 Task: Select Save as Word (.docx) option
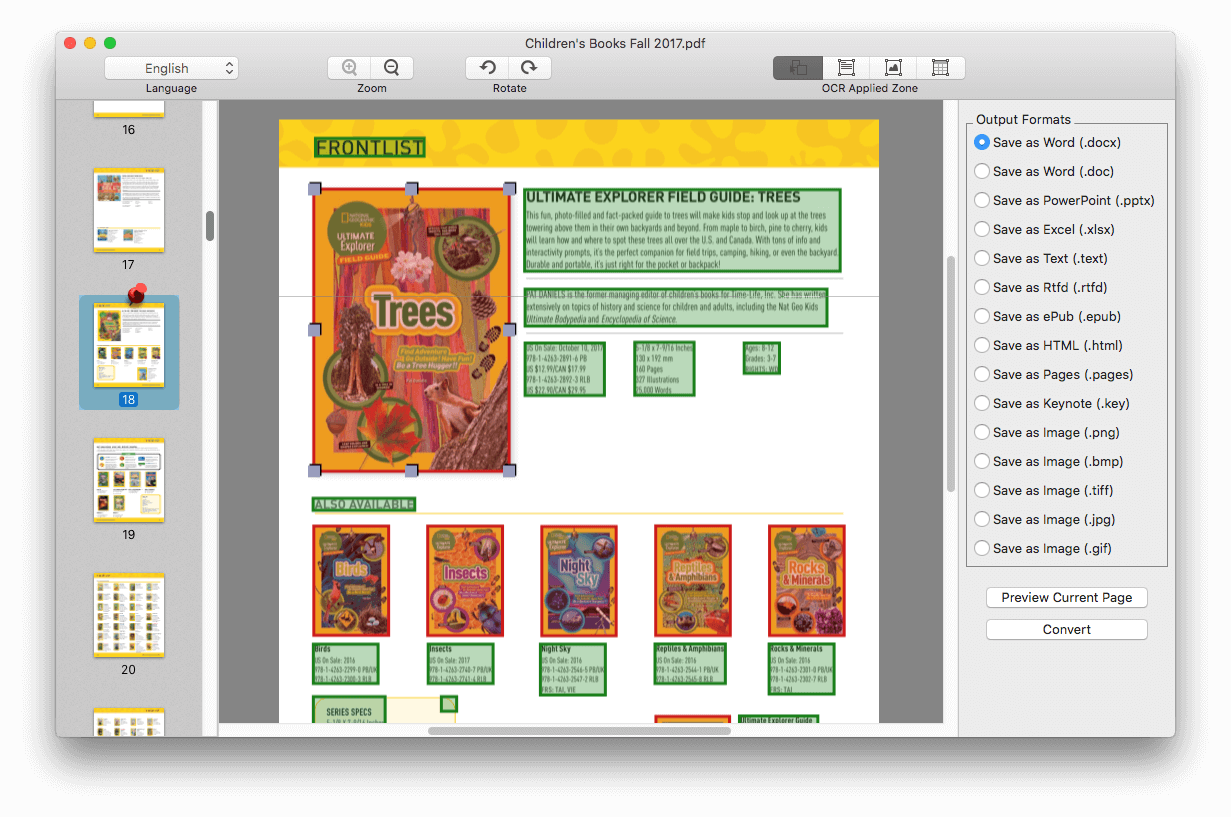(1047, 143)
